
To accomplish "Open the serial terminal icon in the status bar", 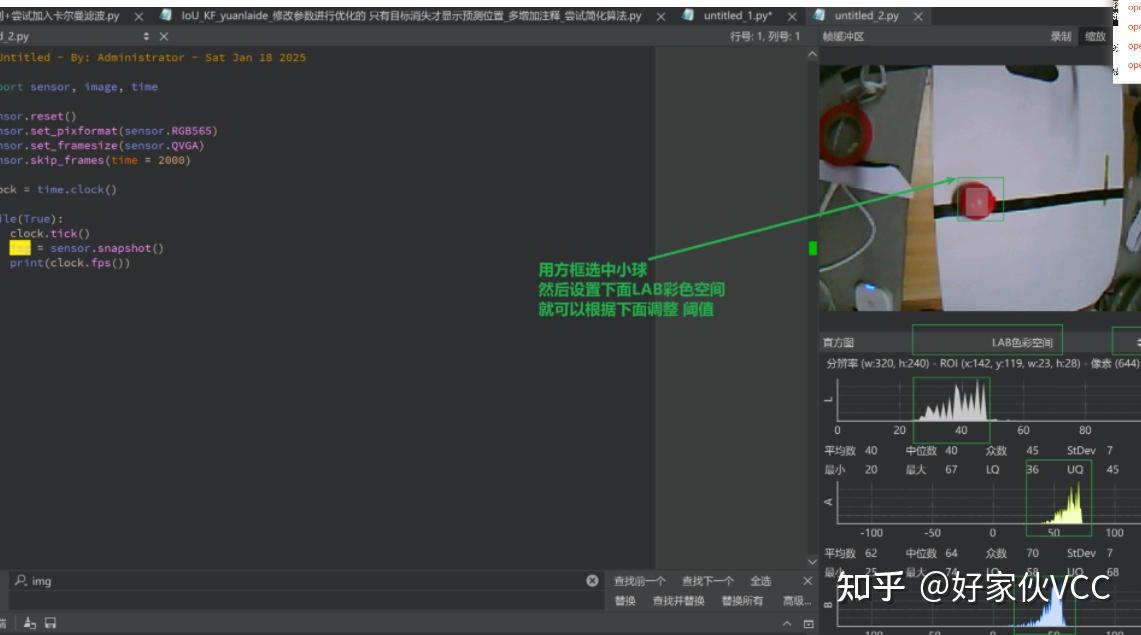I will pos(27,622).
